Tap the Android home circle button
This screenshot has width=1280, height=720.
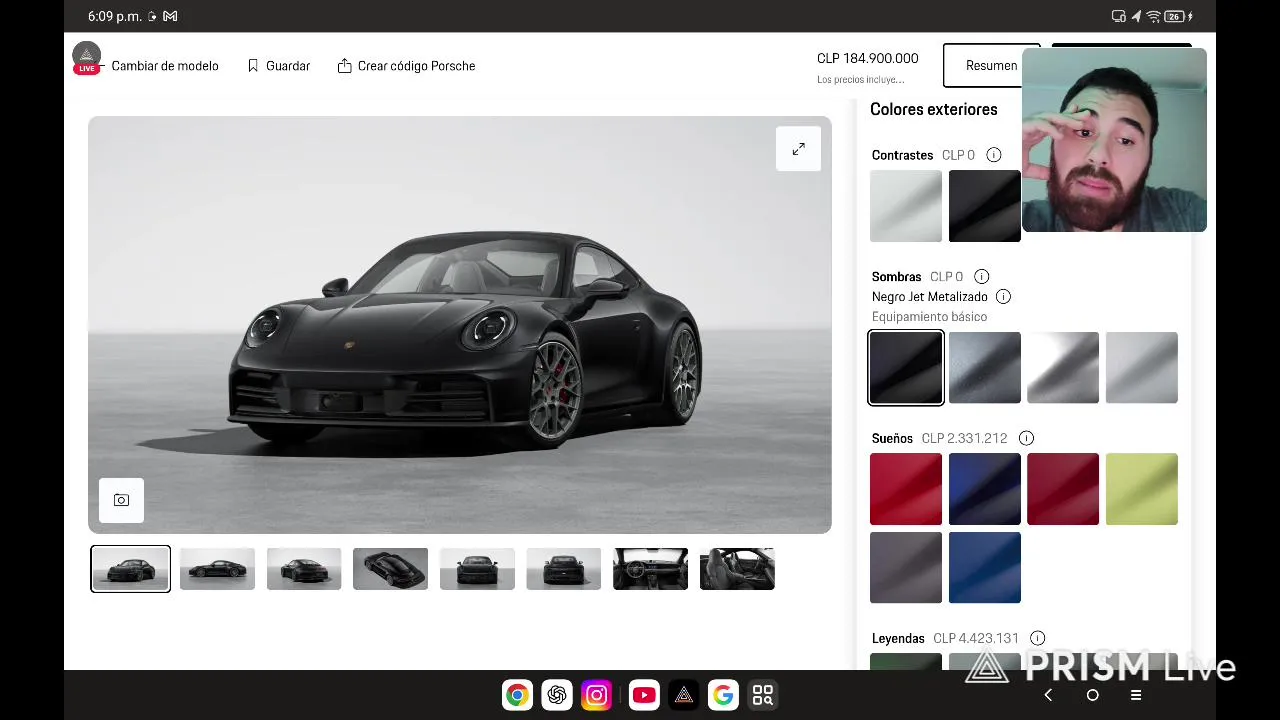point(1092,695)
